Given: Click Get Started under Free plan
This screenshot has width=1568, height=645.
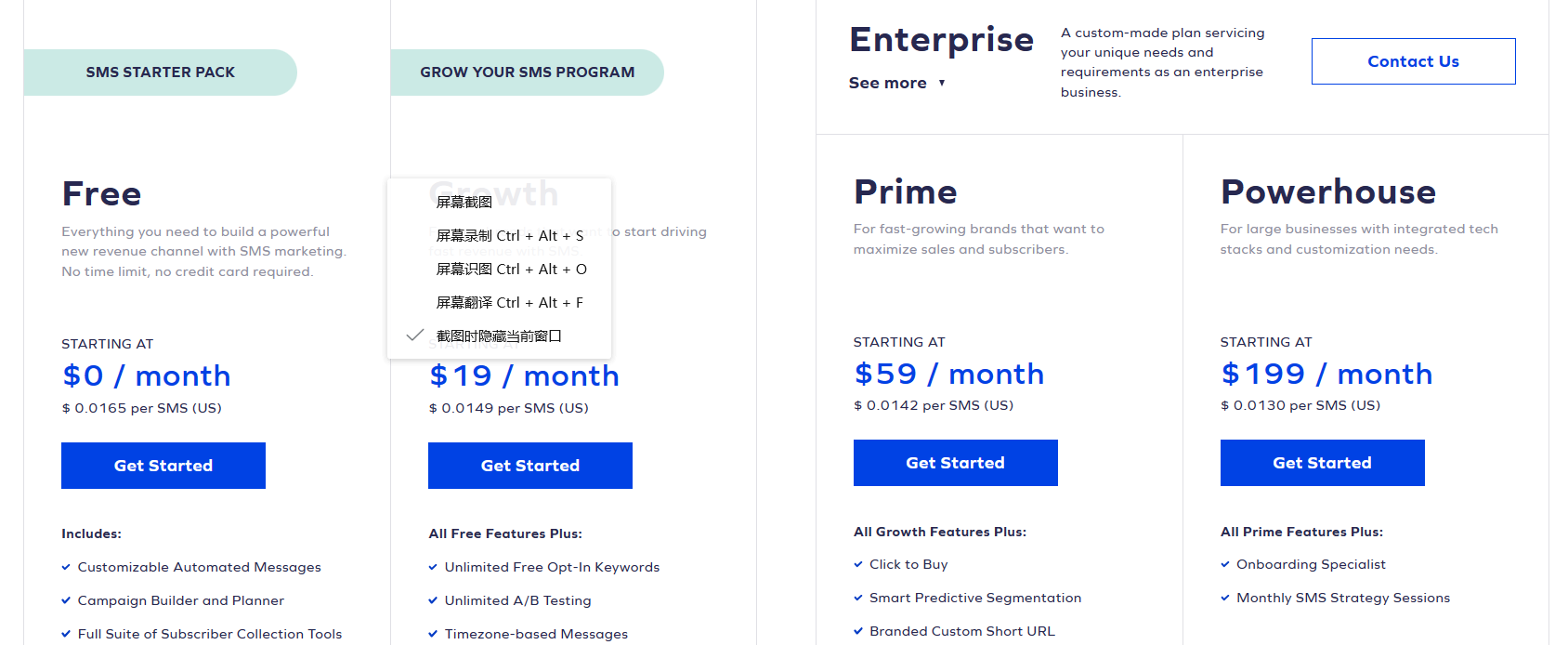Looking at the screenshot, I should tap(163, 466).
